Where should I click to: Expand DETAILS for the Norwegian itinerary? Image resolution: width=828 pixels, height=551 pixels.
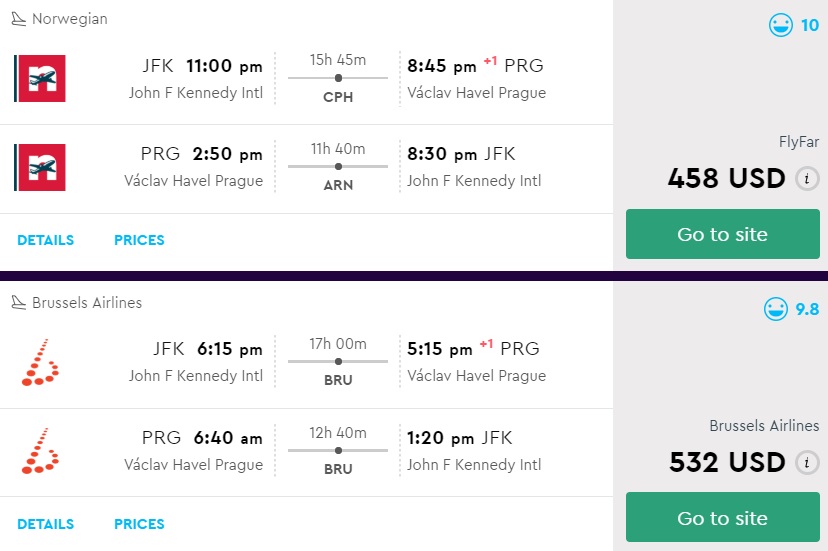[45, 240]
